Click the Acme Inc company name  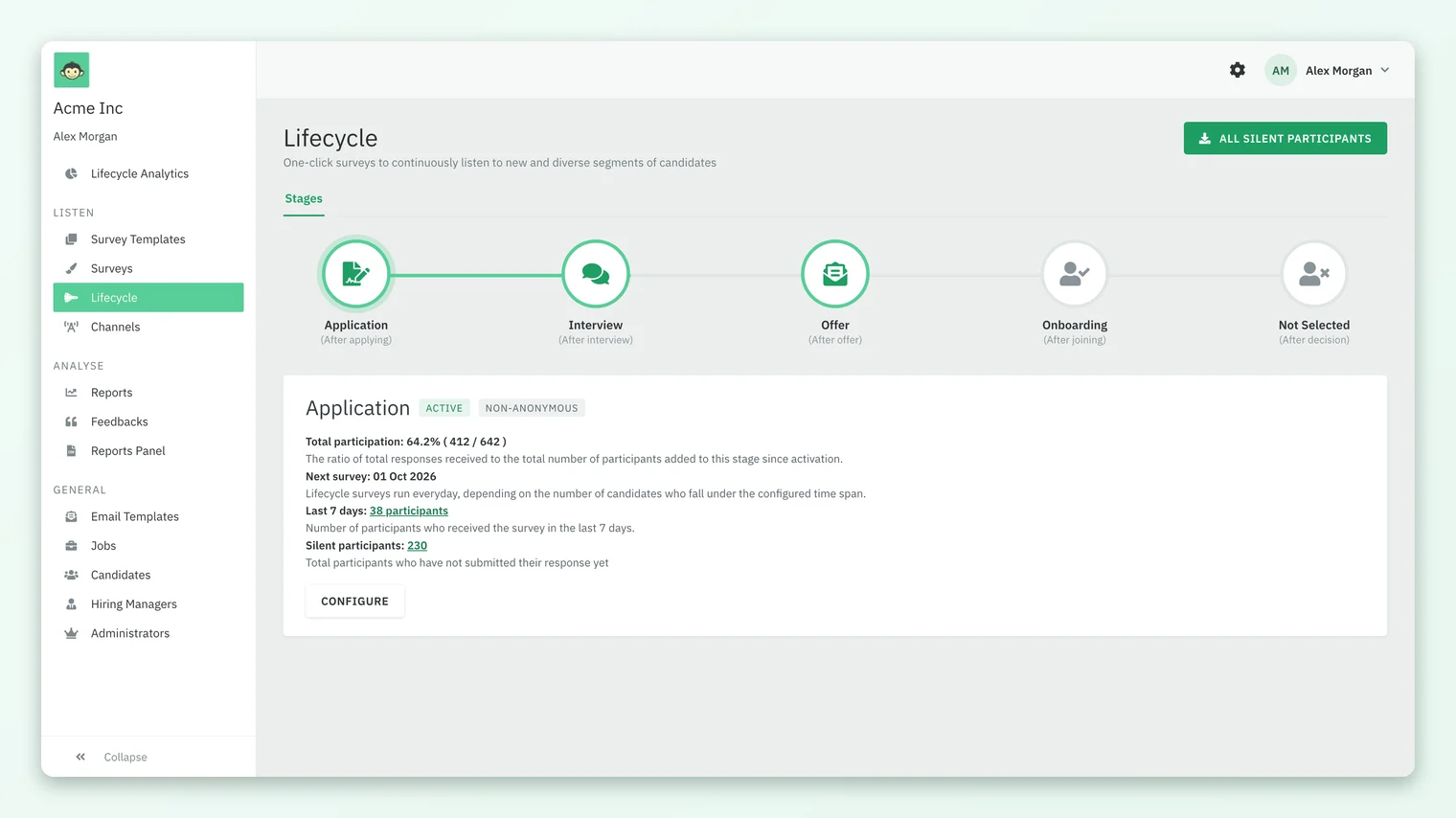pyautogui.click(x=88, y=108)
